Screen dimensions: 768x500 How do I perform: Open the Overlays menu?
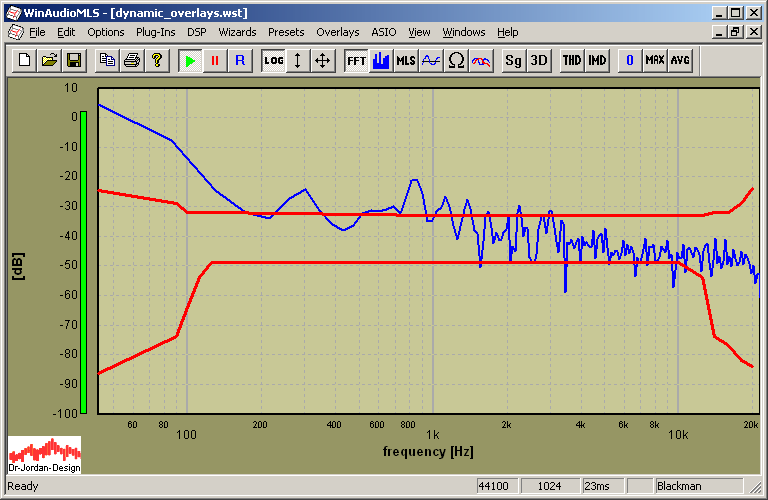click(x=337, y=32)
